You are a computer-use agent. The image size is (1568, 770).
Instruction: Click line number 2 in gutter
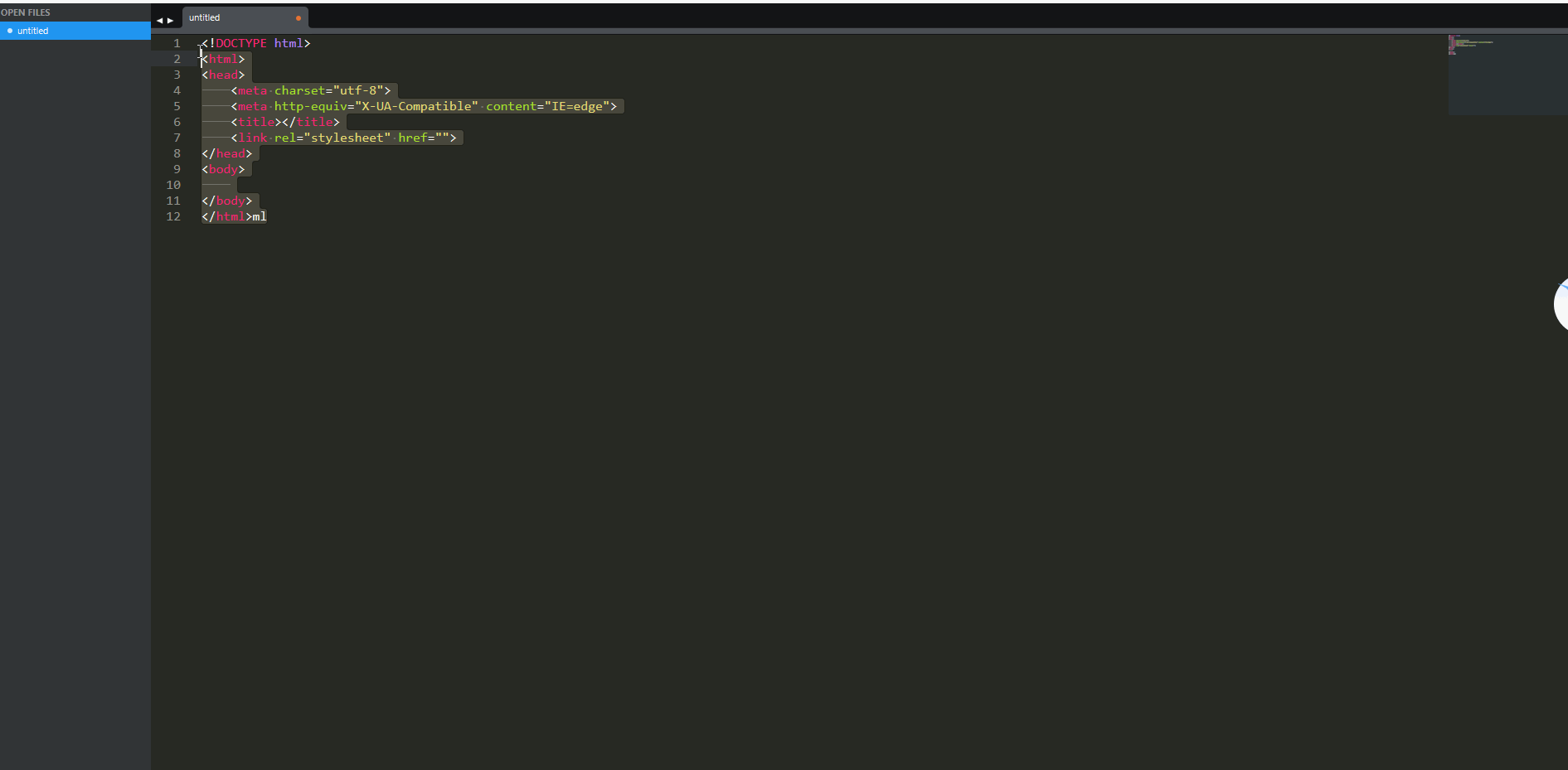click(177, 59)
